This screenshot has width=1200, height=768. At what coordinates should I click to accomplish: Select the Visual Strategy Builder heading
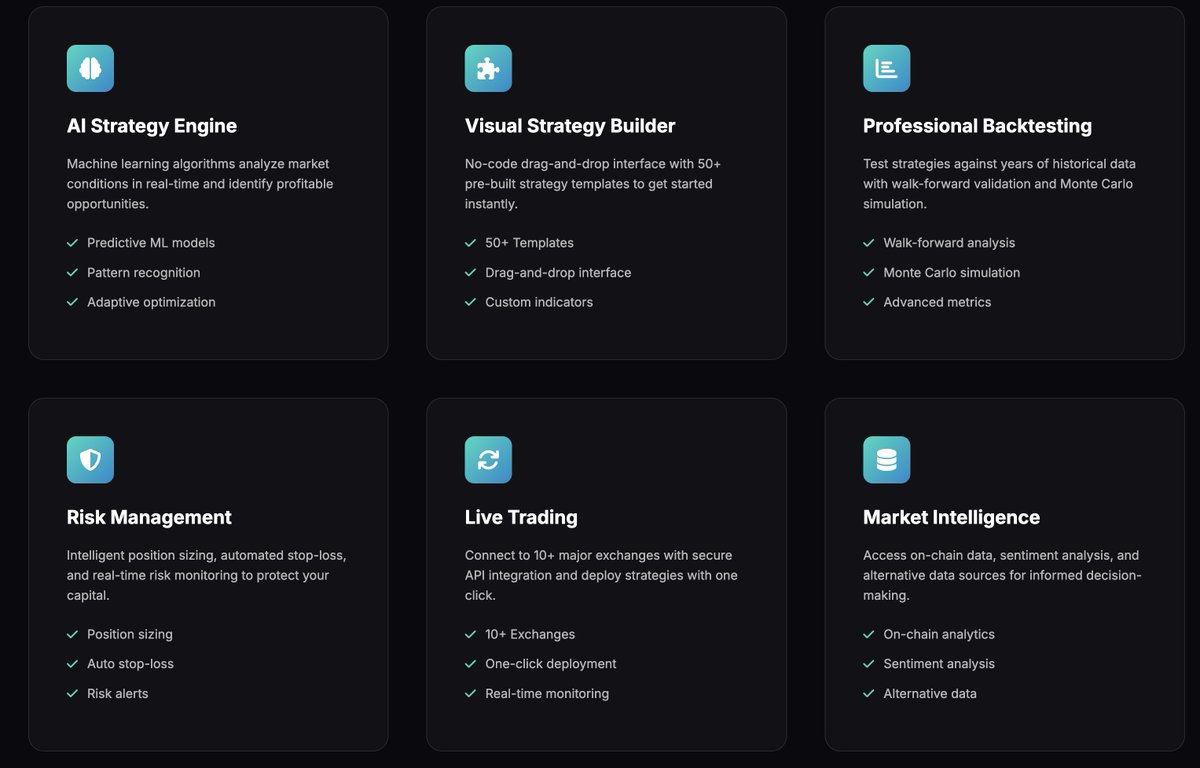pyautogui.click(x=570, y=126)
